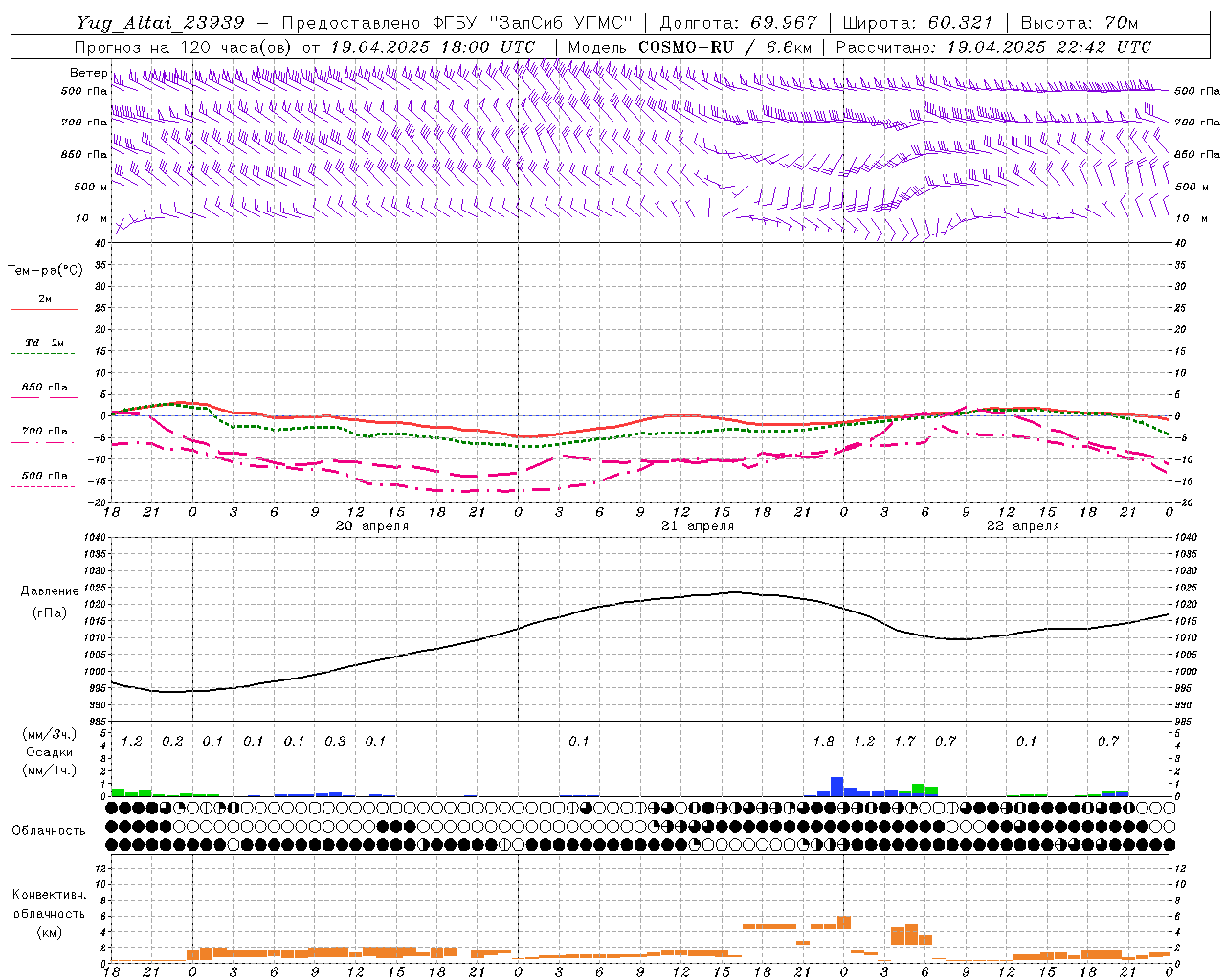Click the forecast start 19.04.2025 18:00 UTC
Screen dimensions: 1225x980
click(432, 47)
